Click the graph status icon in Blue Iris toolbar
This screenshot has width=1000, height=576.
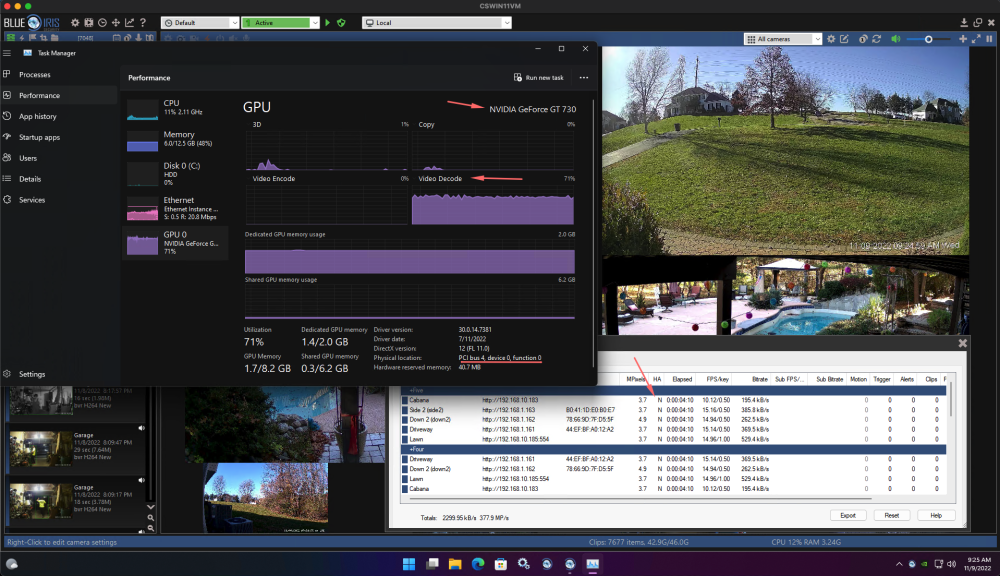point(129,22)
